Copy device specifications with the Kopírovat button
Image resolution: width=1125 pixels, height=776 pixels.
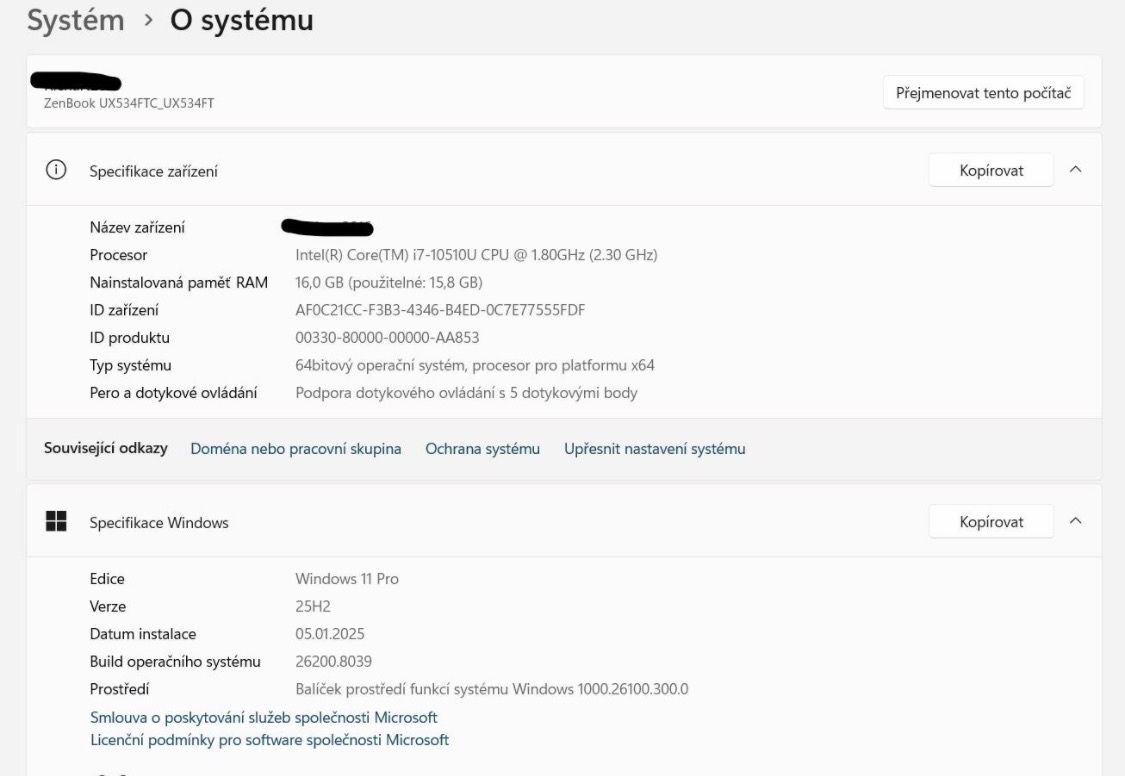990,169
